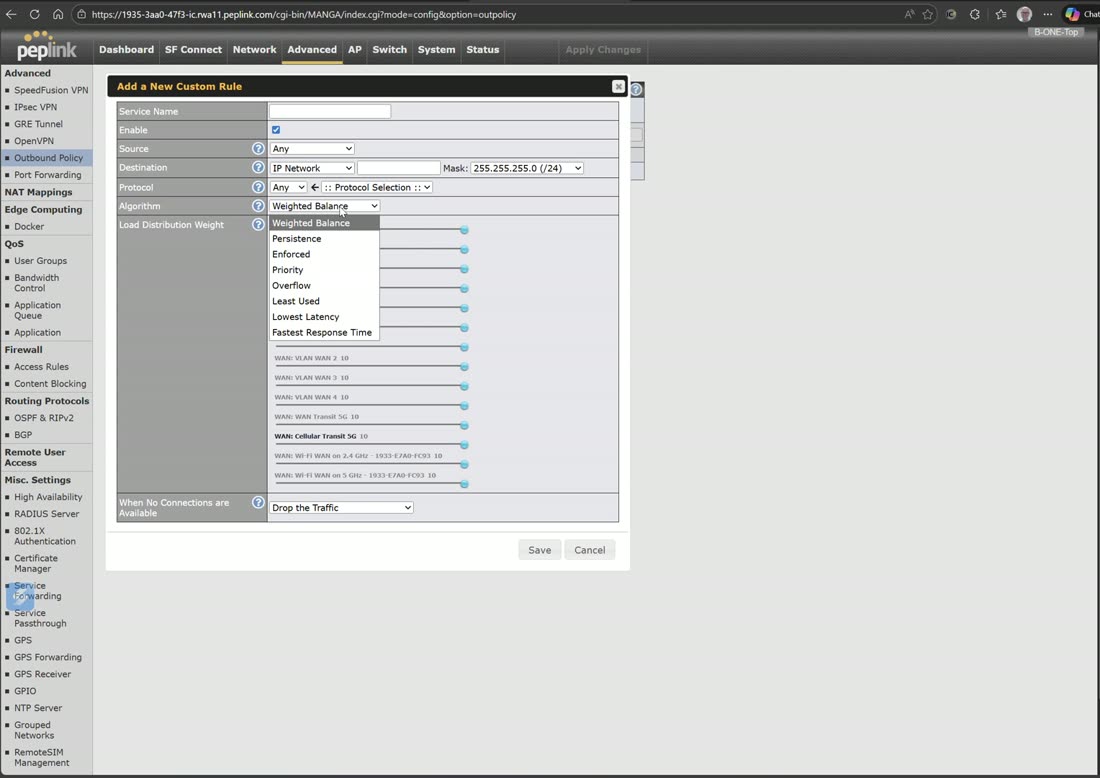1100x778 pixels.
Task: Open help for the Destination field
Action: pyautogui.click(x=258, y=168)
